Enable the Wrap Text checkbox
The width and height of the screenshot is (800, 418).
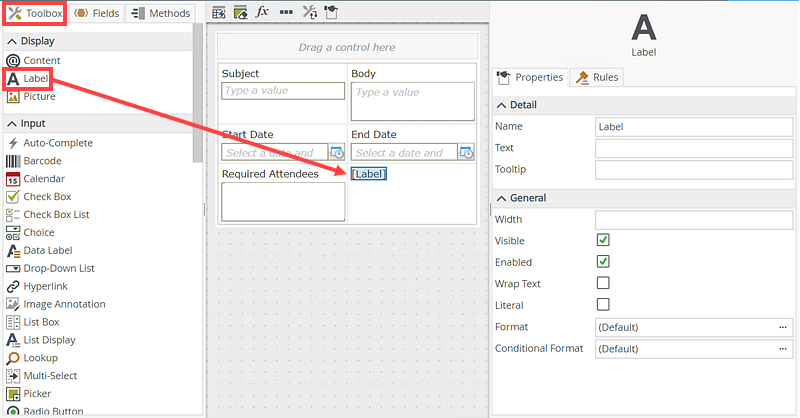click(603, 283)
